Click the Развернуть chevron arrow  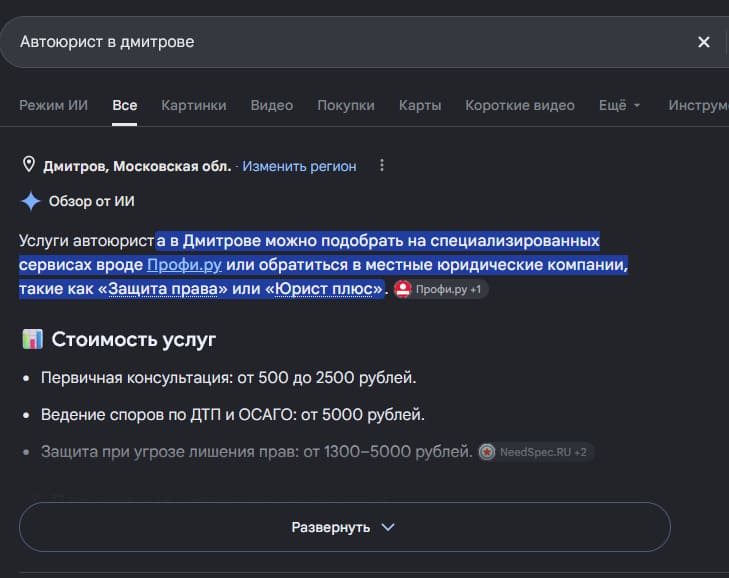388,527
